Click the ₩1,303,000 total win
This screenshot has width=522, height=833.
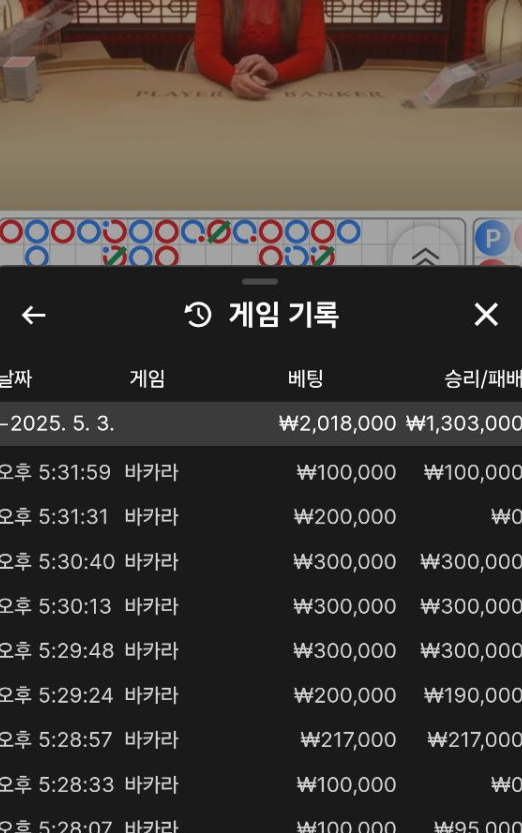pyautogui.click(x=464, y=423)
